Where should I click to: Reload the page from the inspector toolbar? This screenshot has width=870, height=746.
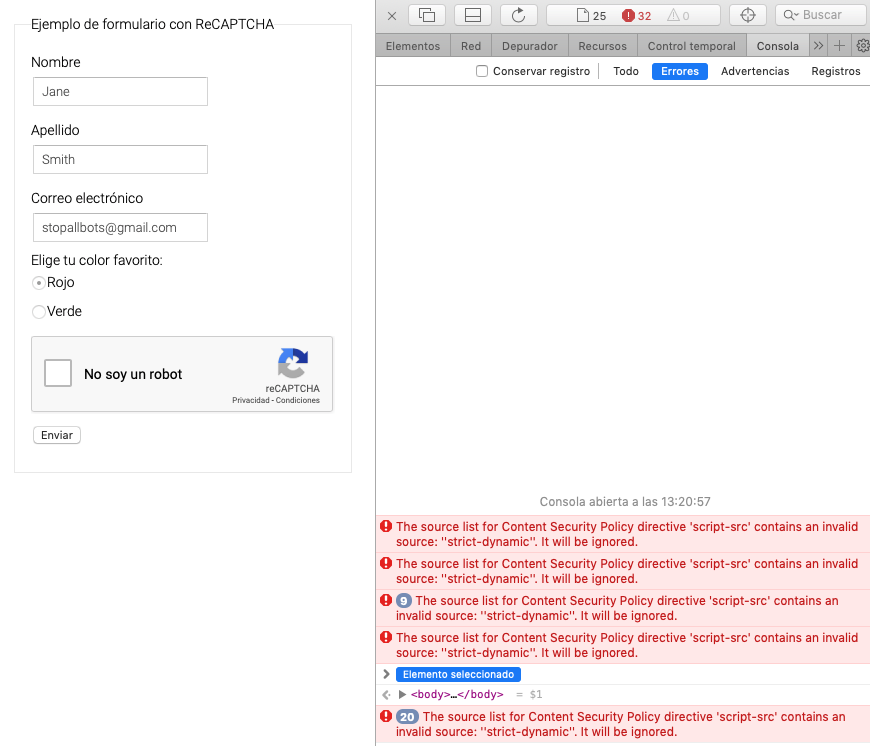518,14
